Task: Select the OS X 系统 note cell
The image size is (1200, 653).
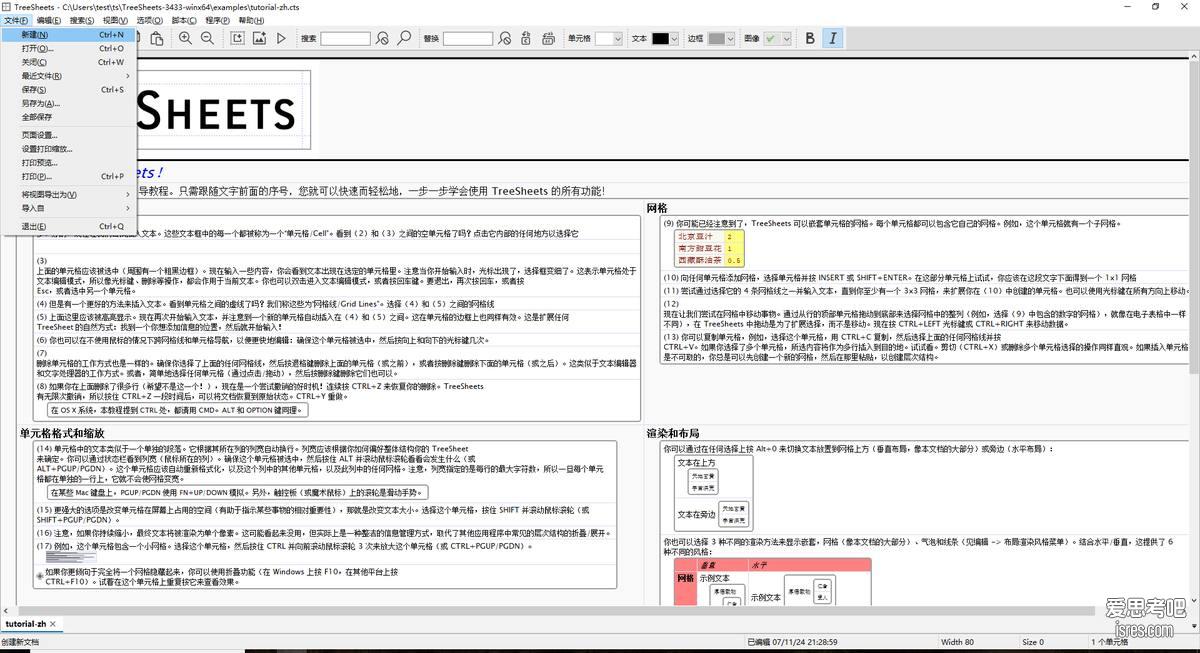Action: point(177,410)
